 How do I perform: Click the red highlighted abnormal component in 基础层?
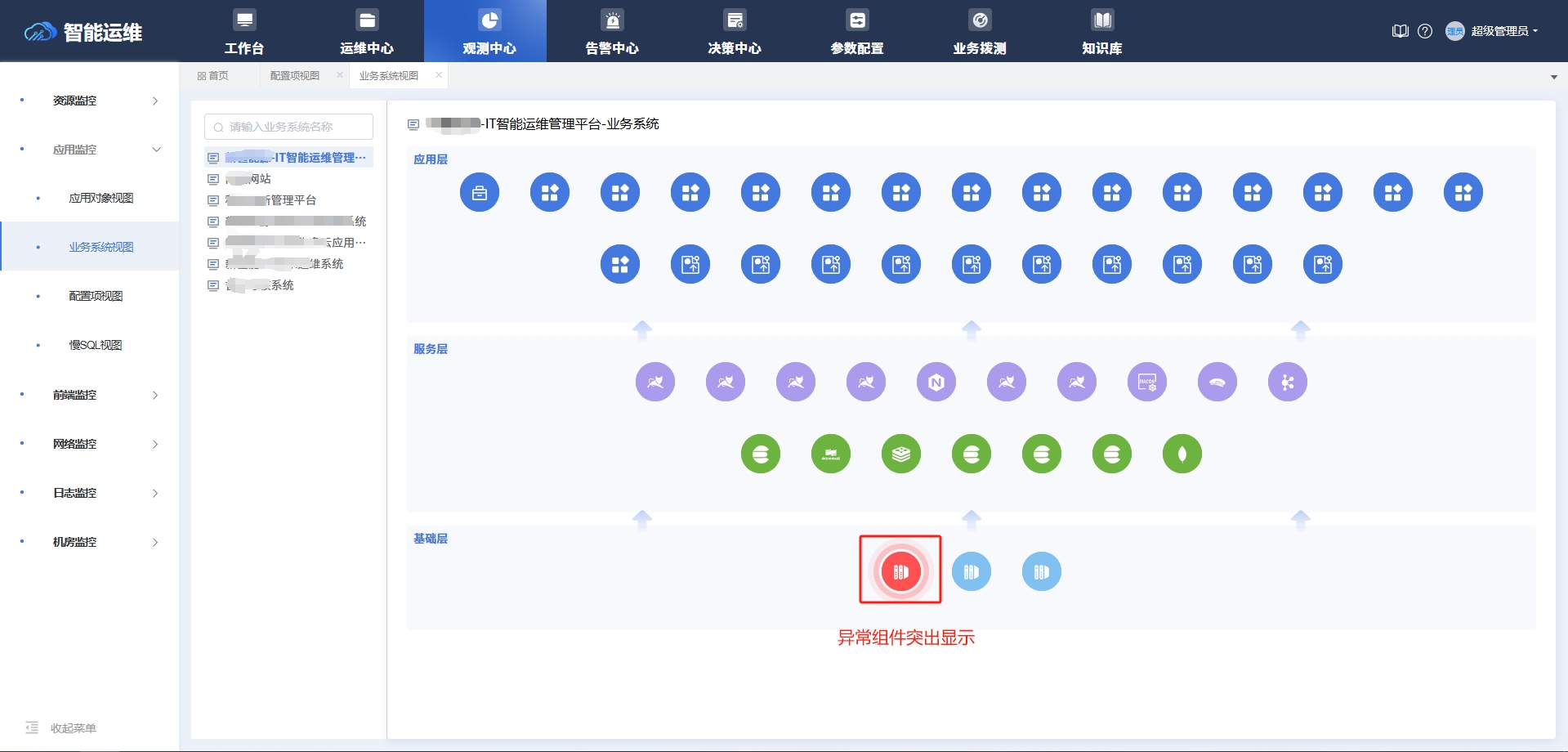point(900,571)
